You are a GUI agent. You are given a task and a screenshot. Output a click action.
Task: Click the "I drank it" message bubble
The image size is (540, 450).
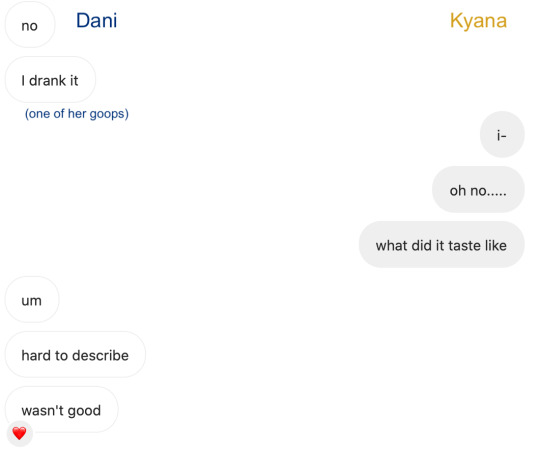(50, 80)
